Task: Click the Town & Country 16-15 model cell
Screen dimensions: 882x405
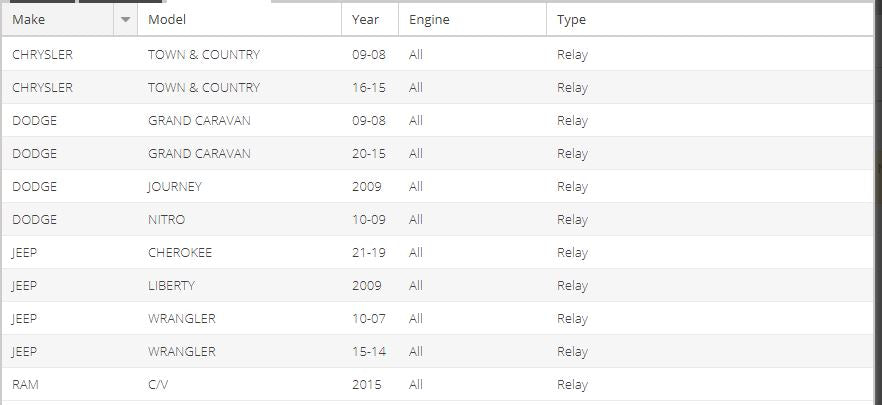Action: coord(204,88)
